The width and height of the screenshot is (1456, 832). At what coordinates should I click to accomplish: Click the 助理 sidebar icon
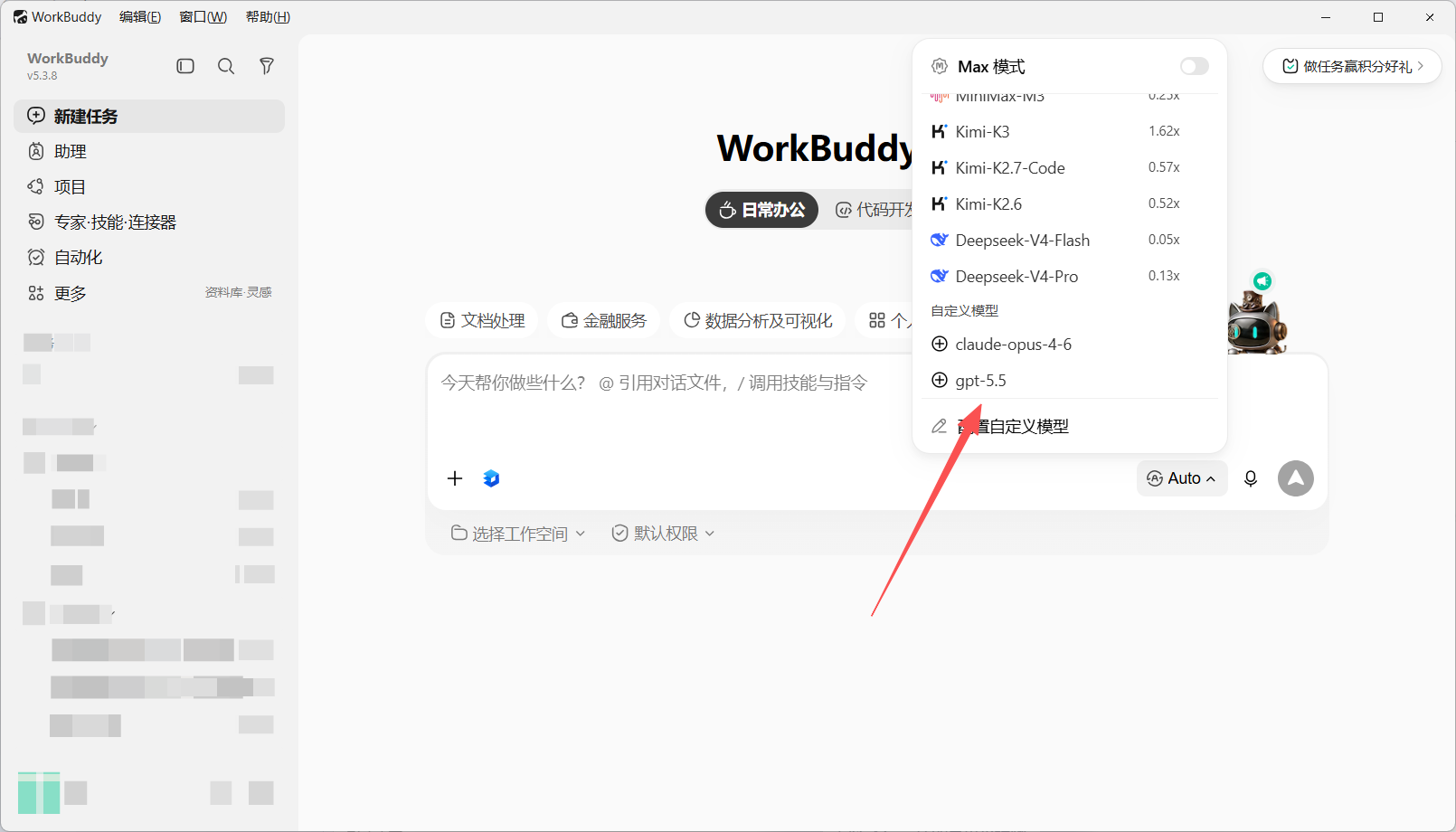point(36,151)
